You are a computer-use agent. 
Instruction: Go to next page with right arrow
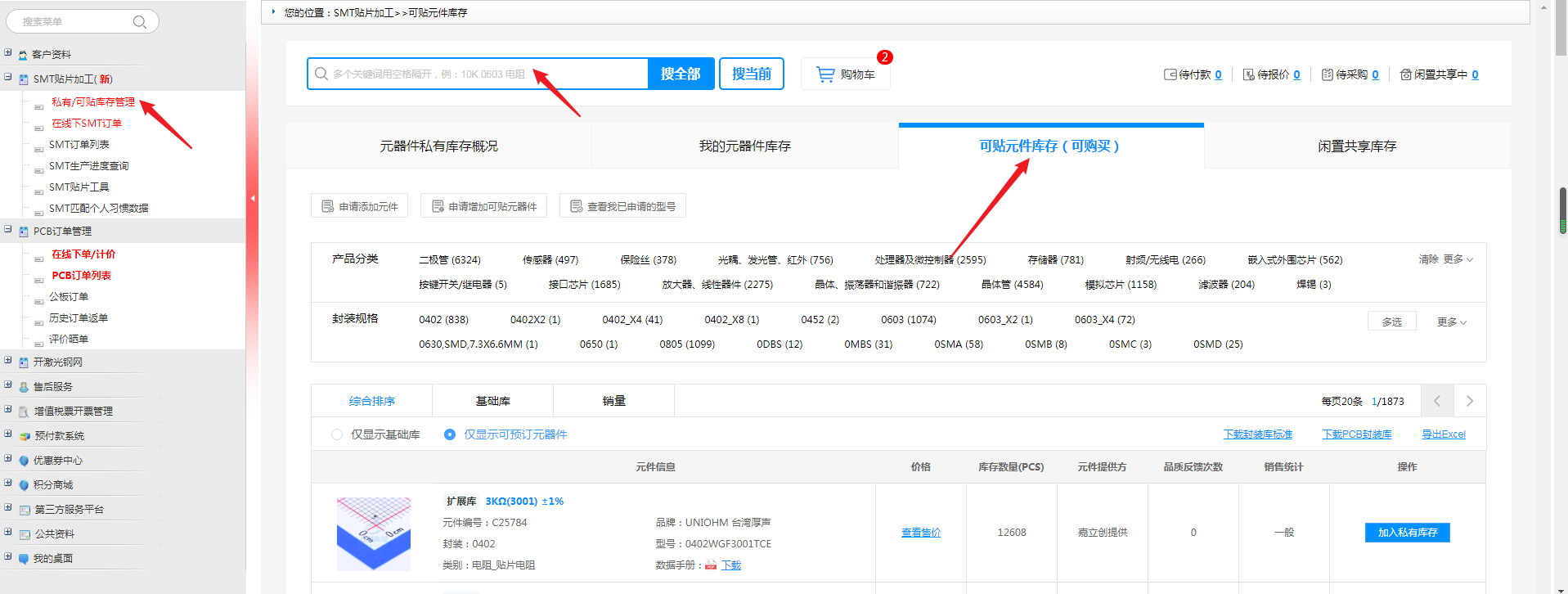[1469, 401]
